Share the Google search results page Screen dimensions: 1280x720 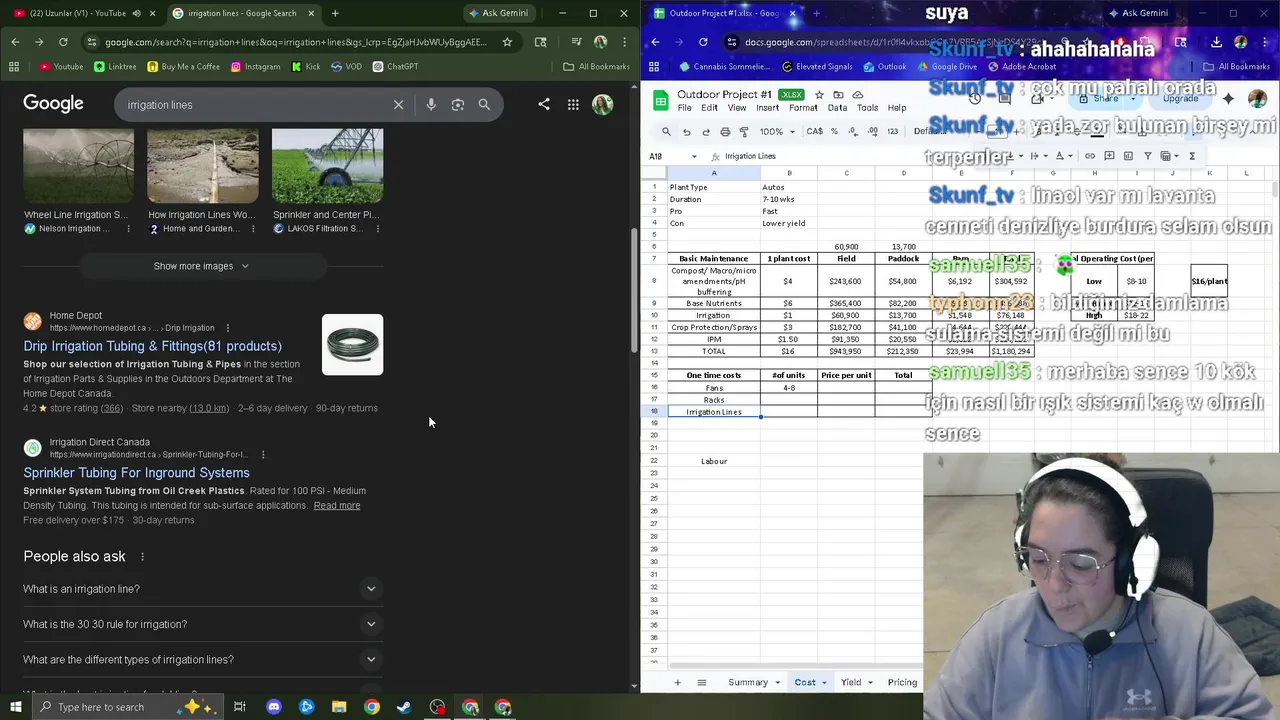tap(544, 104)
